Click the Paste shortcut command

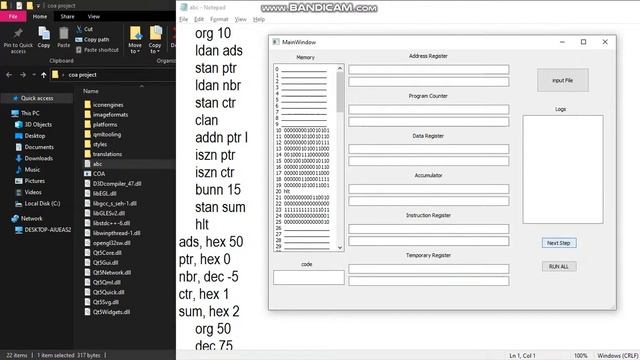pyautogui.click(x=97, y=50)
